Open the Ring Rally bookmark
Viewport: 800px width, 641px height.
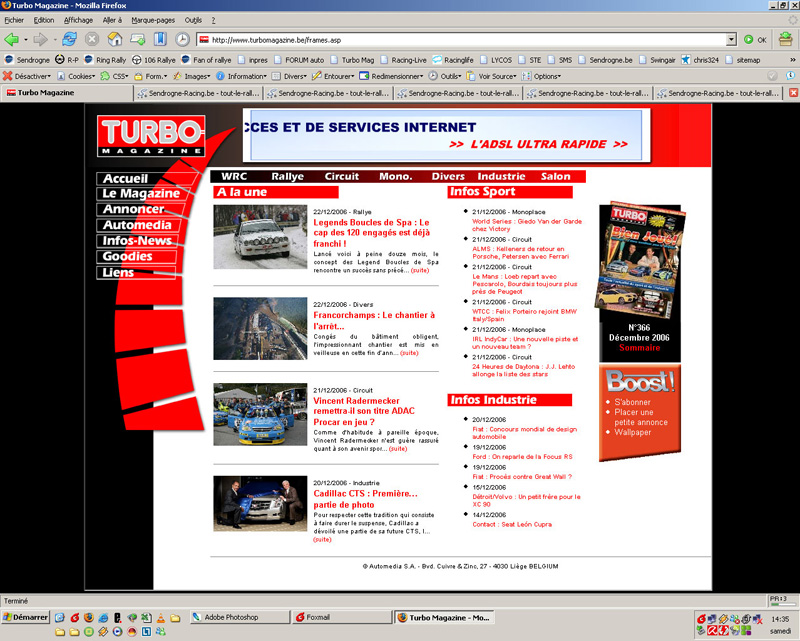coord(105,60)
